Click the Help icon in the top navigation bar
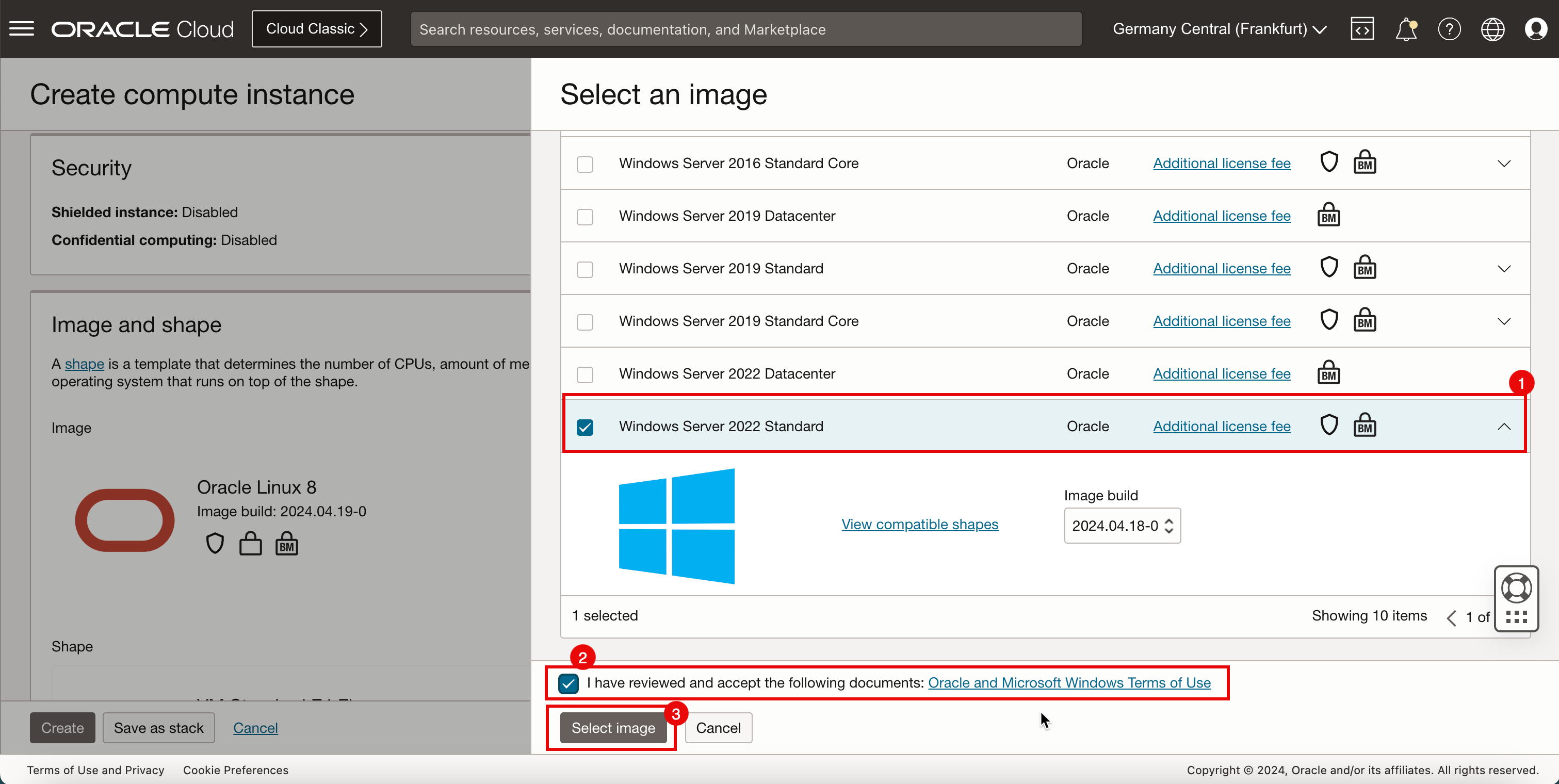The image size is (1559, 784). point(1449,29)
